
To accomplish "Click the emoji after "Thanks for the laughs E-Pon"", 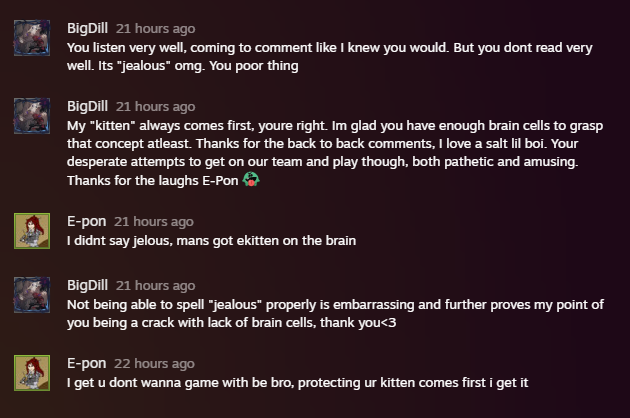I will pos(252,181).
